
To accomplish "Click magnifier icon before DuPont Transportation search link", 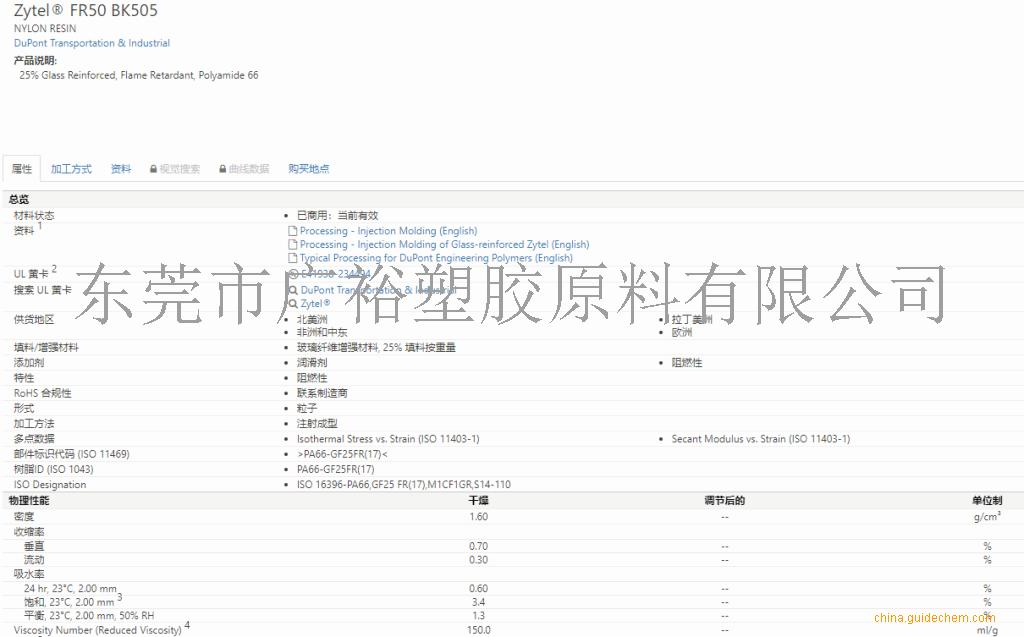I will [x=293, y=289].
